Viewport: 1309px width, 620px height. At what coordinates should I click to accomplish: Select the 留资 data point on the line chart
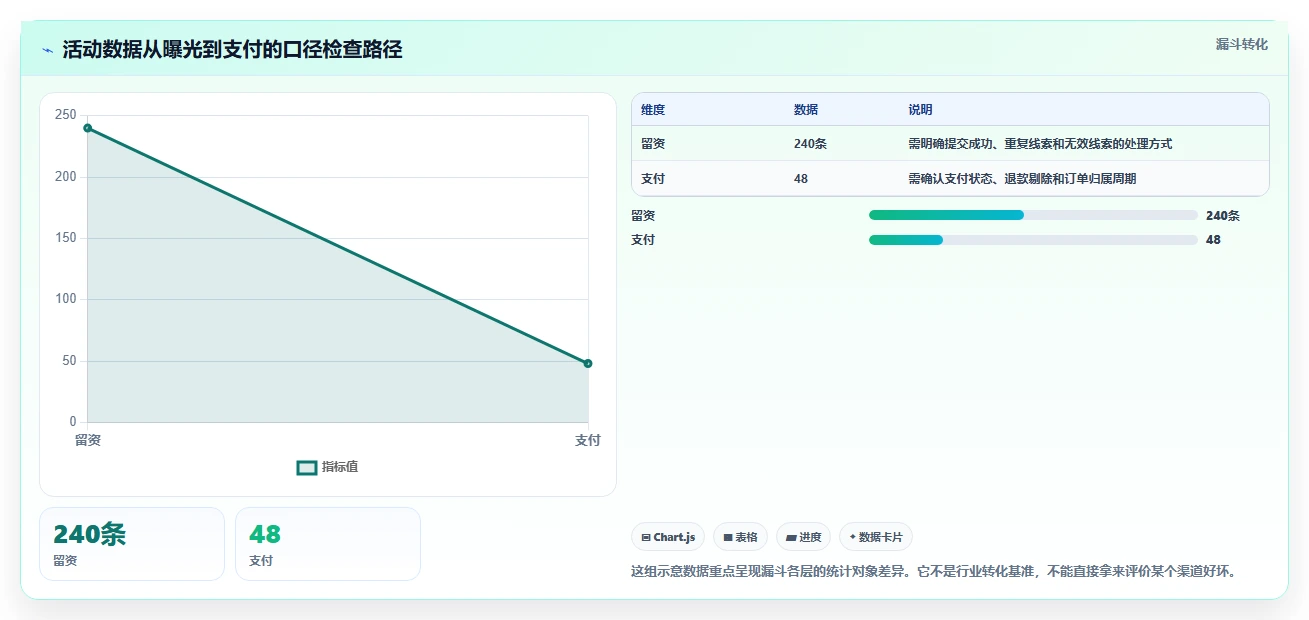88,128
